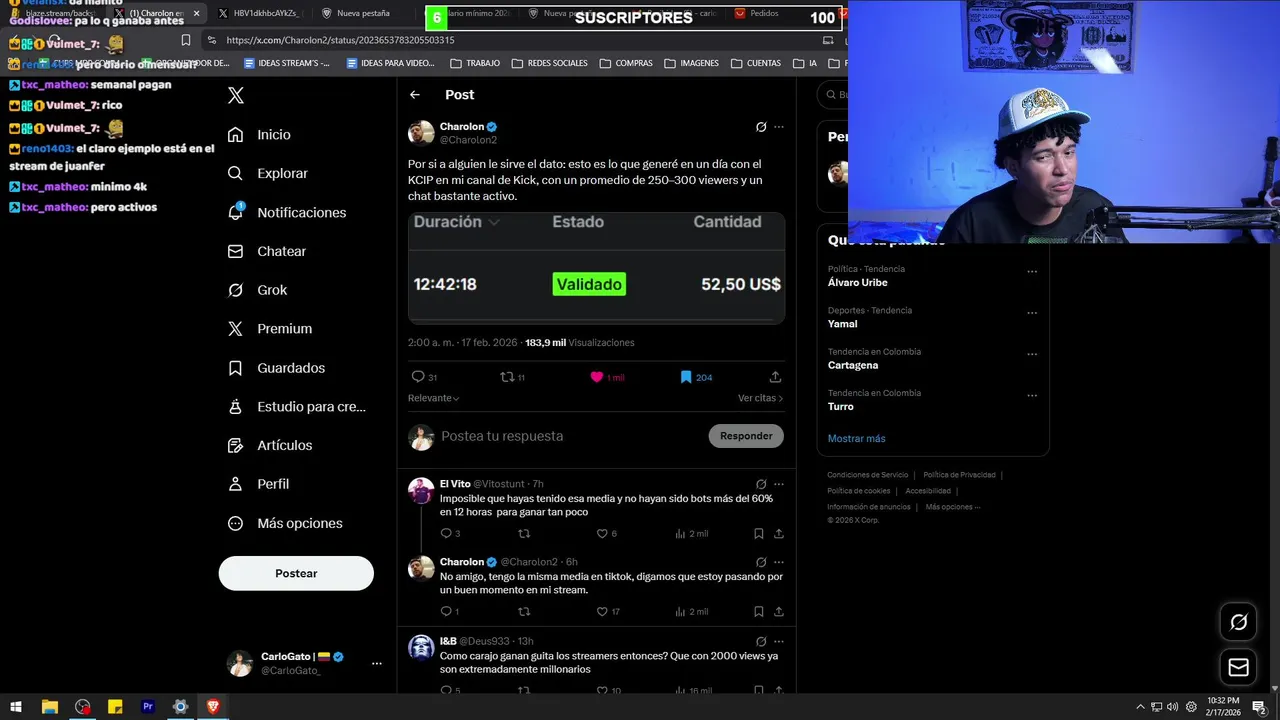1280x720 pixels.
Task: Click Mostrar más under trends
Action: pos(856,439)
